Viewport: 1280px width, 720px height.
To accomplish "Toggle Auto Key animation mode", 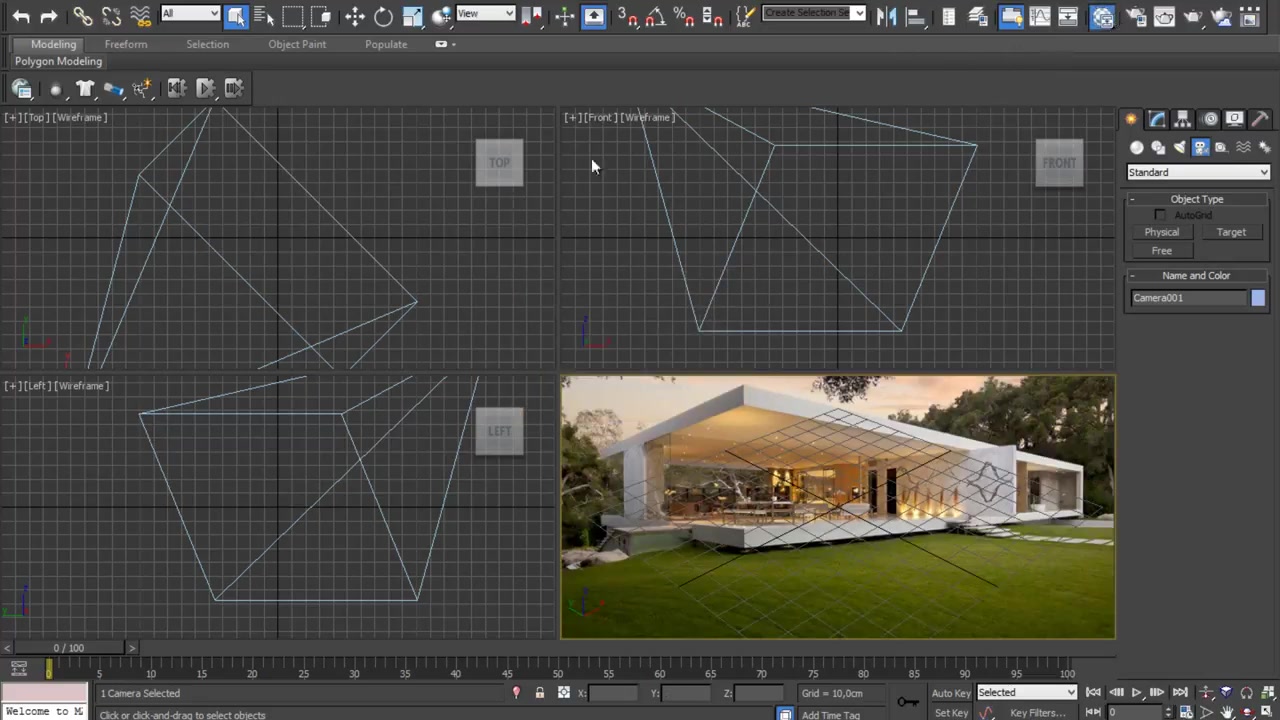I will 951,692.
